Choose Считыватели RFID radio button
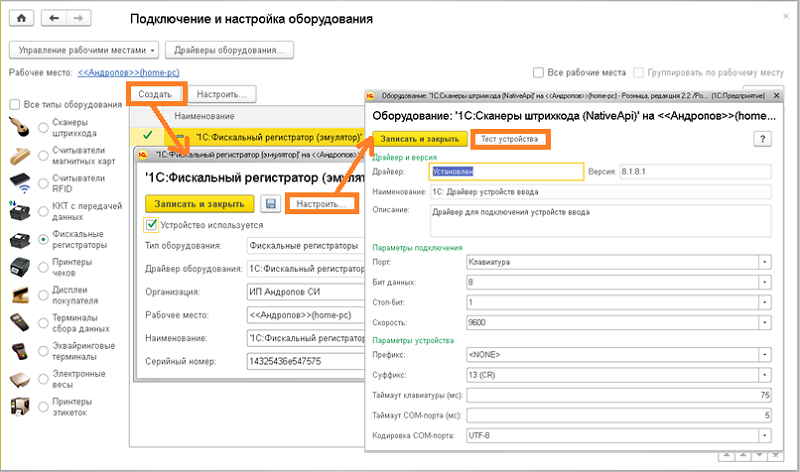The image size is (800, 472). click(43, 183)
